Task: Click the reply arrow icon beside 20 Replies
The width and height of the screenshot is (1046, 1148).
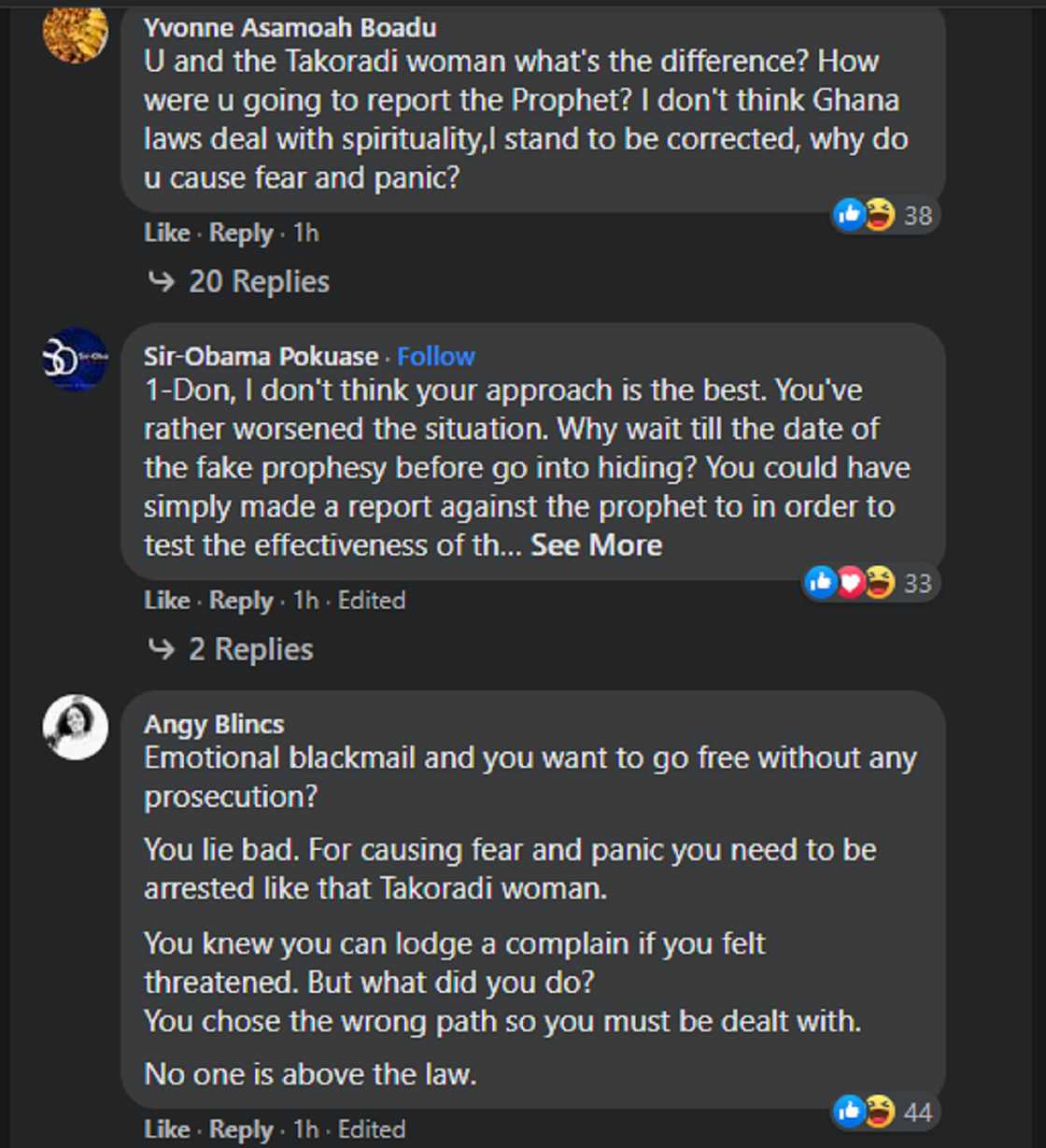Action: coord(162,281)
